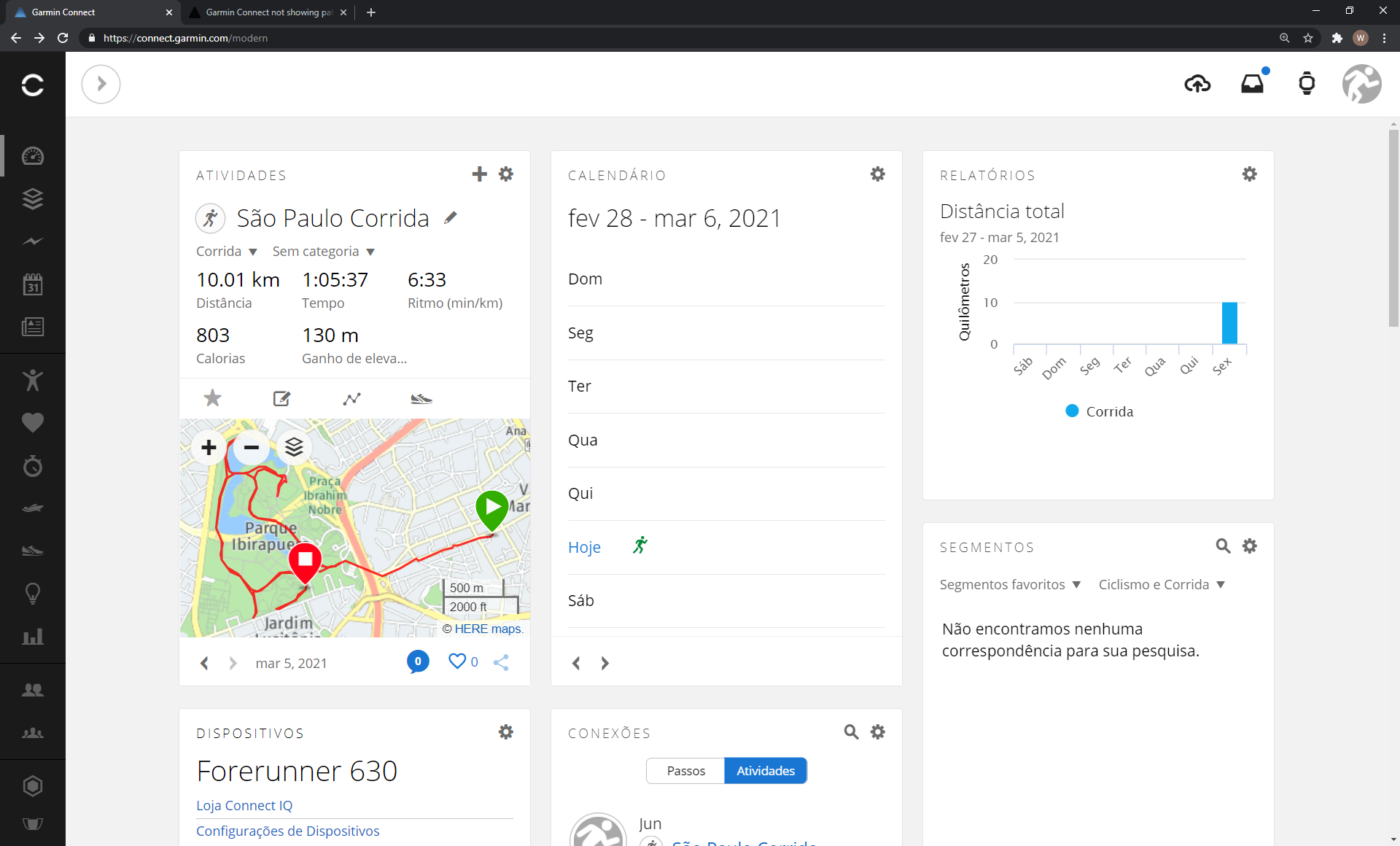The image size is (1400, 846).
Task: Open Segmentos widget settings gear
Action: [x=1250, y=546]
